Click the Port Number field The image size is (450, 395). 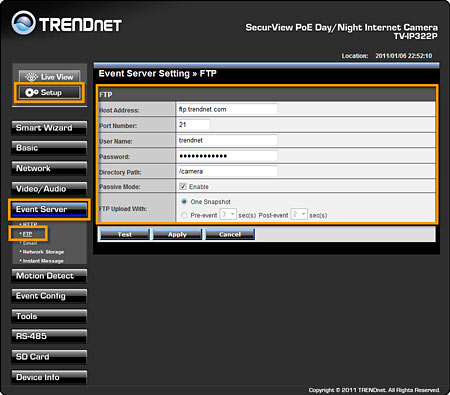pos(194,125)
